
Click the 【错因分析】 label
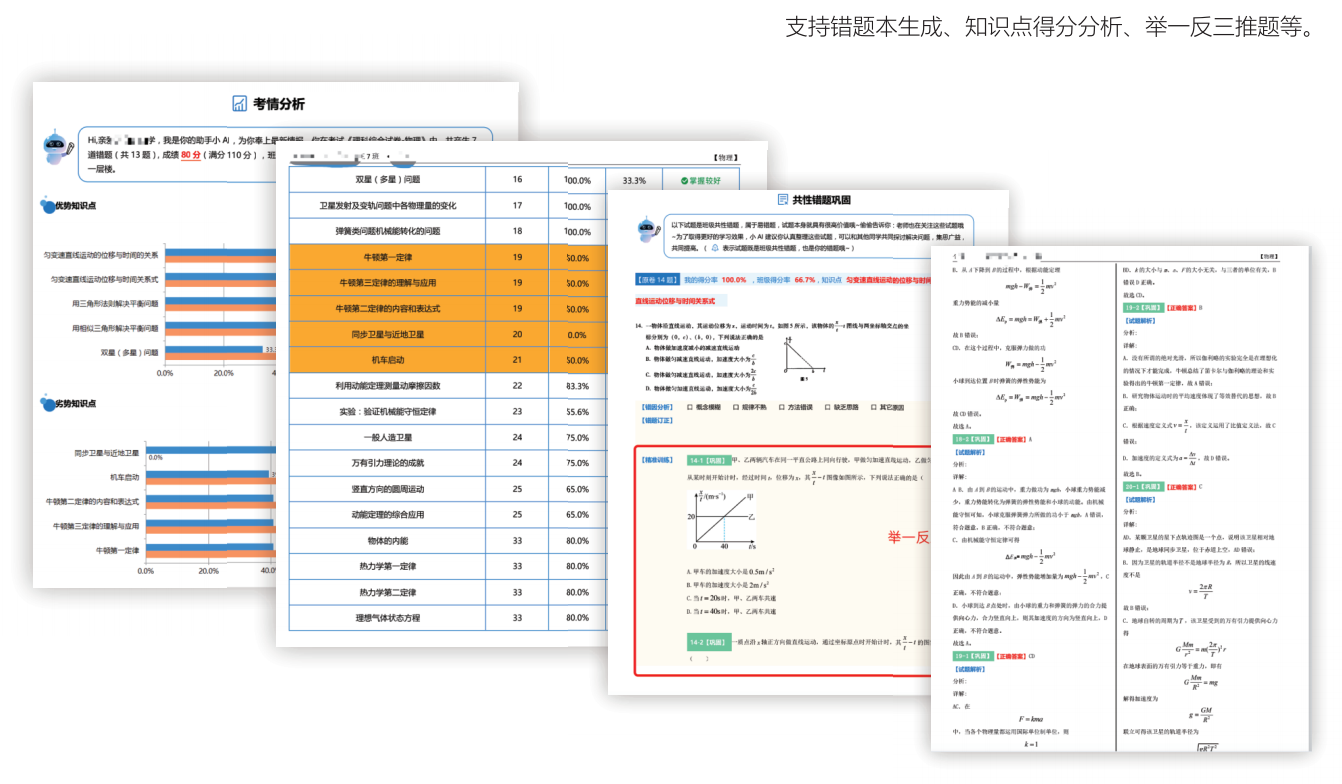(x=658, y=407)
